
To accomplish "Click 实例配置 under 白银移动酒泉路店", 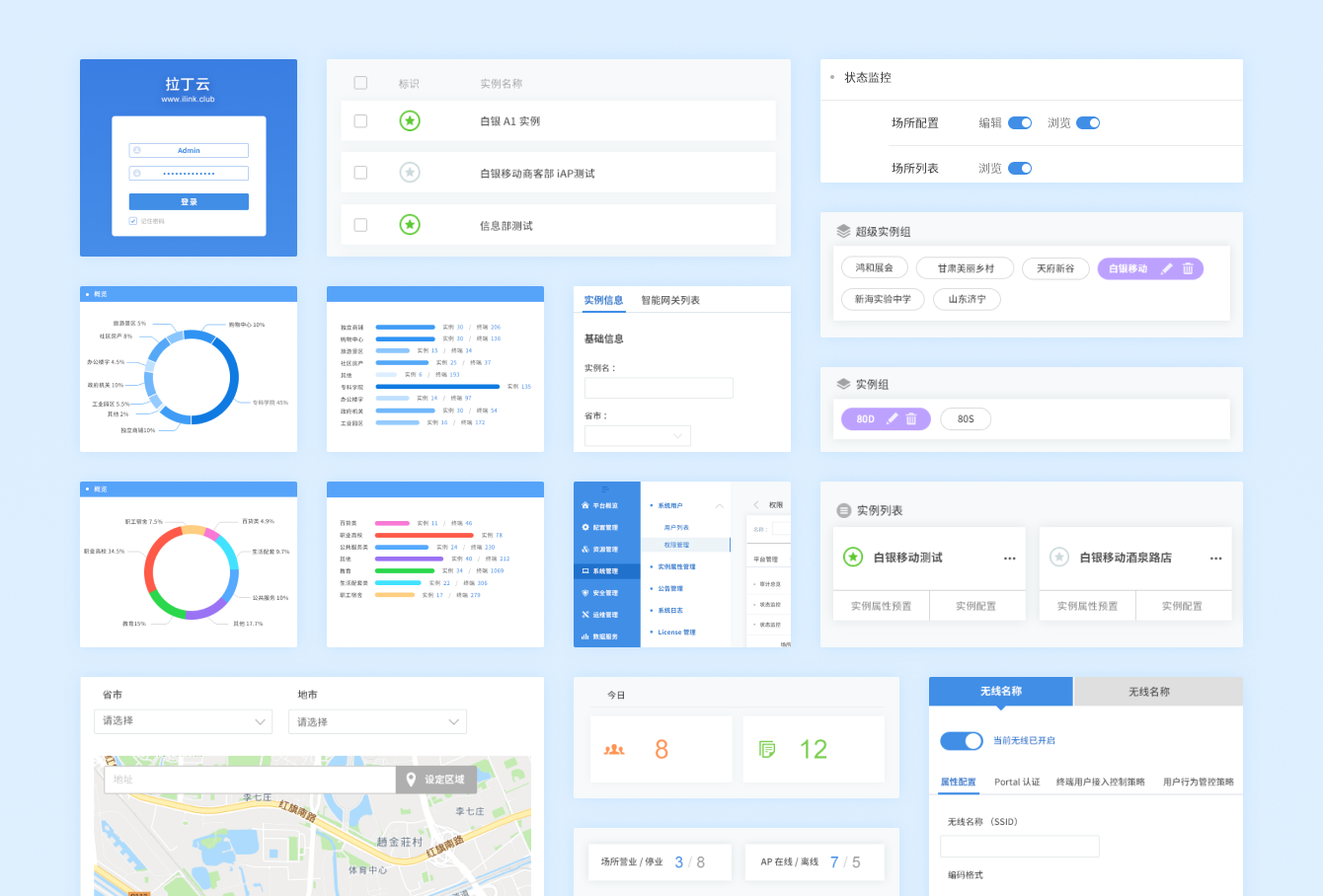I will (1182, 606).
